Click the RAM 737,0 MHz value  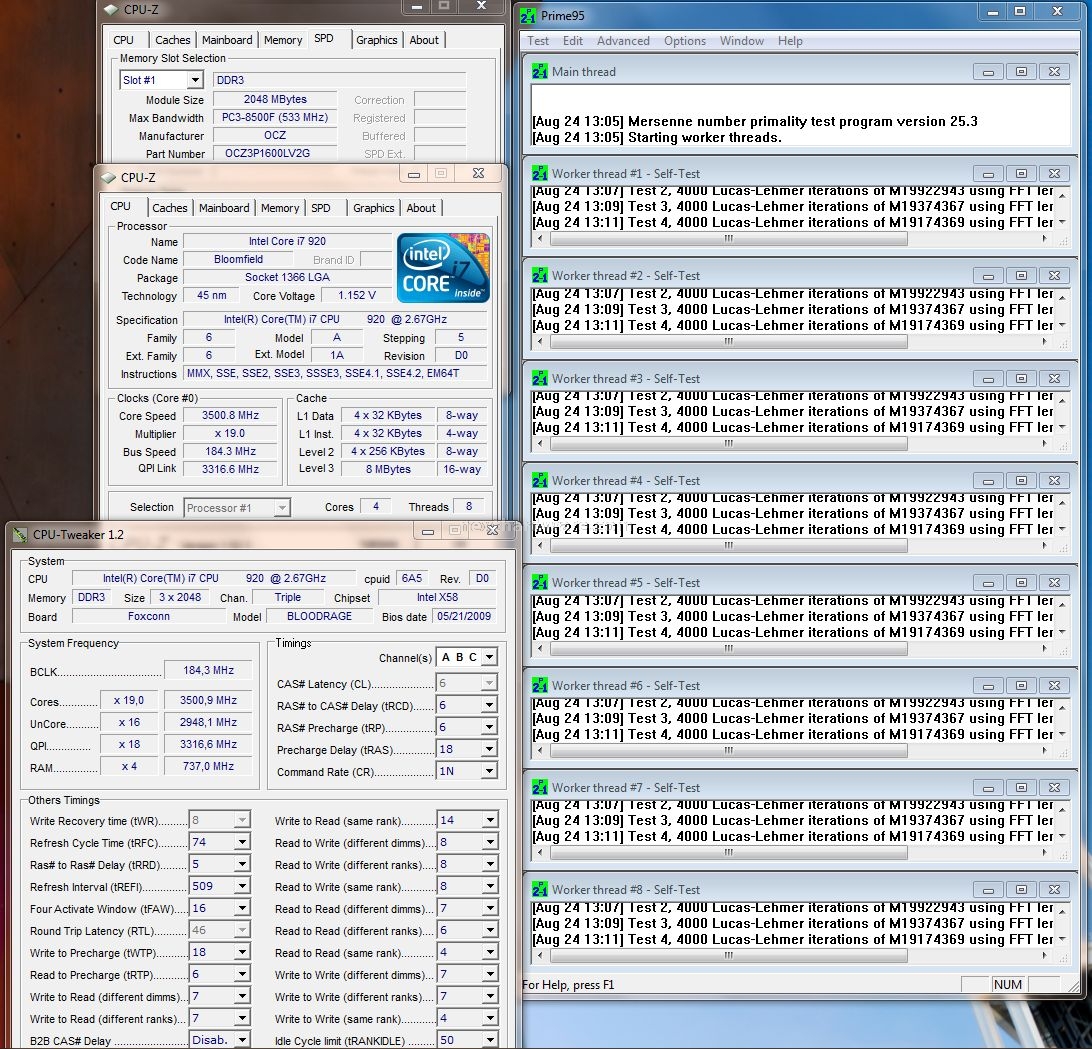tap(208, 766)
